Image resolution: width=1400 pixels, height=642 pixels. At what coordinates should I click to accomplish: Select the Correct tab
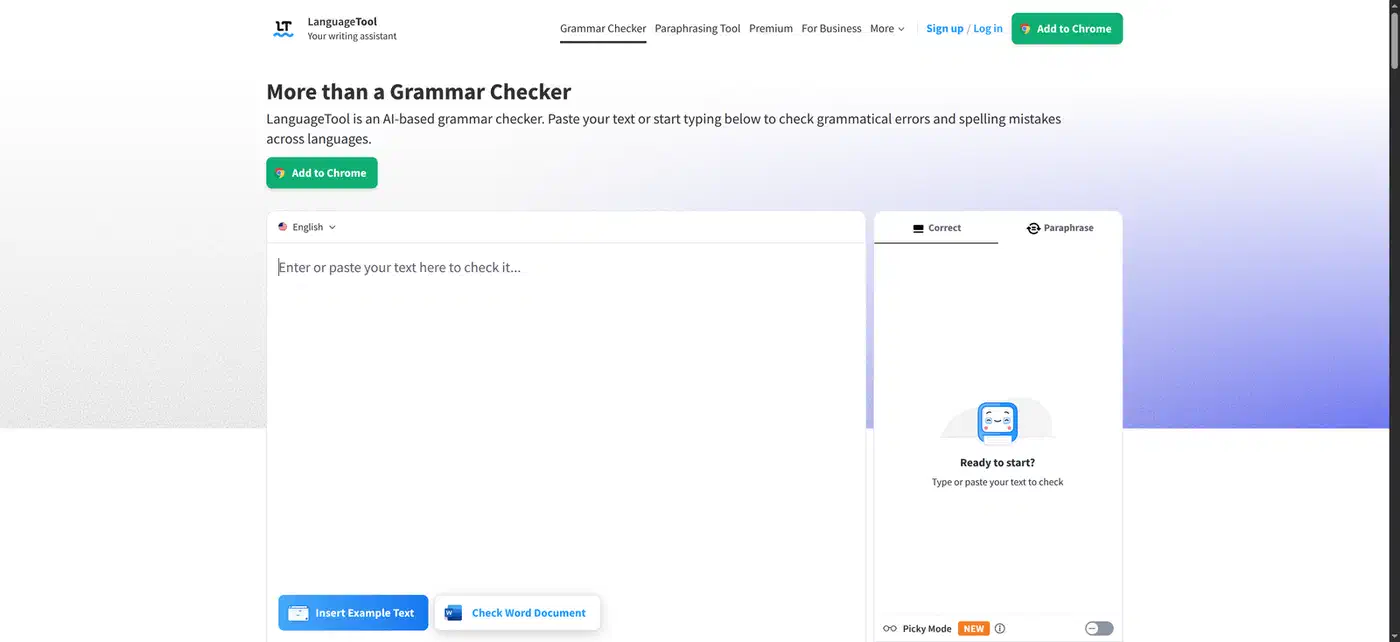pyautogui.click(x=936, y=228)
